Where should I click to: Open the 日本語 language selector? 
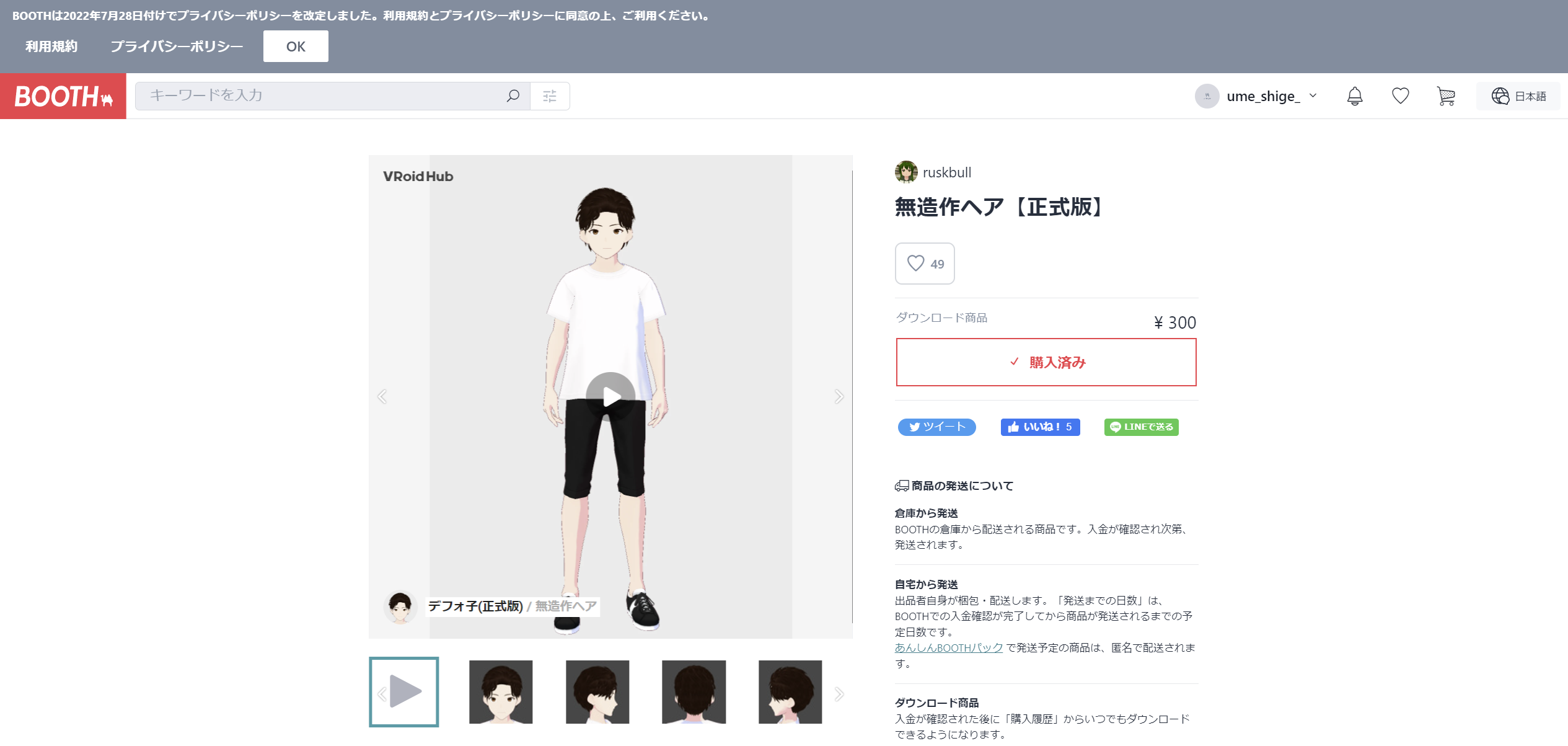(1518, 96)
